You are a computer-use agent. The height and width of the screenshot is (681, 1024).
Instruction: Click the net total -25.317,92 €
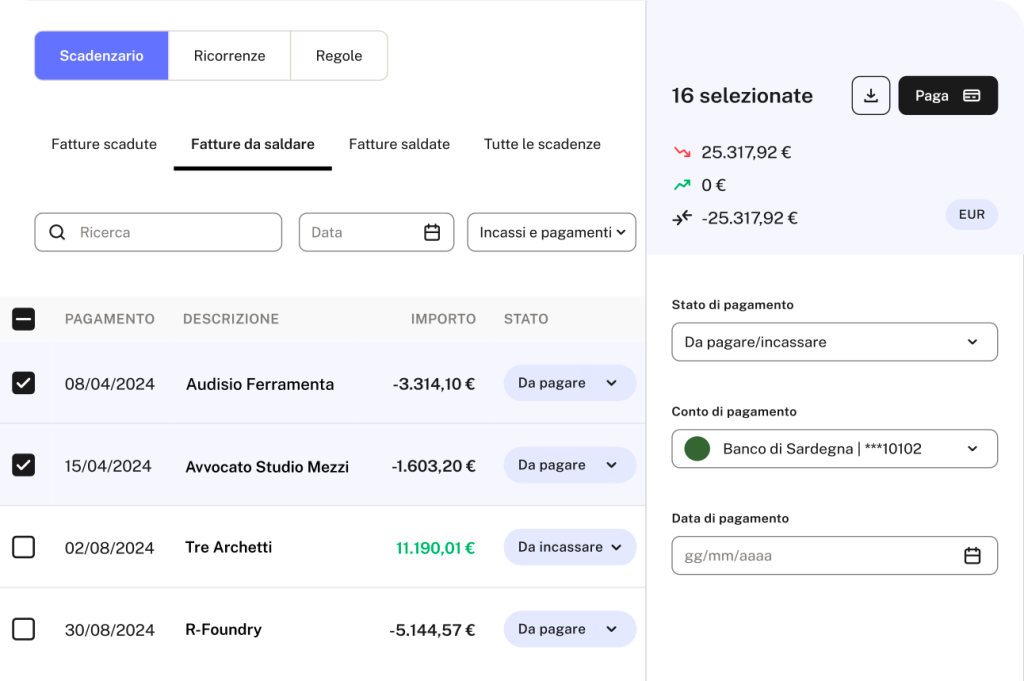pyautogui.click(x=749, y=218)
